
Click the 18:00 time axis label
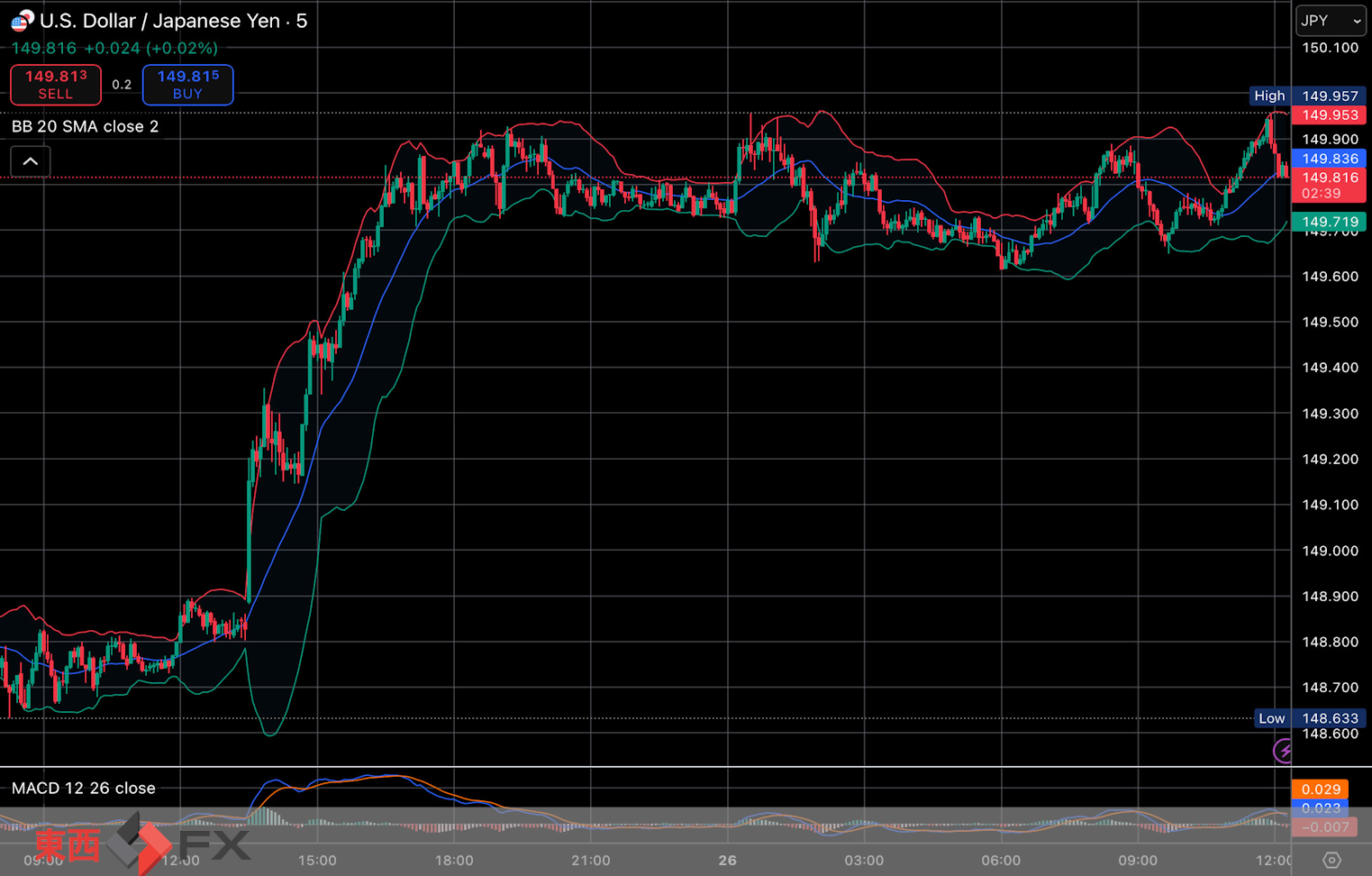[454, 860]
